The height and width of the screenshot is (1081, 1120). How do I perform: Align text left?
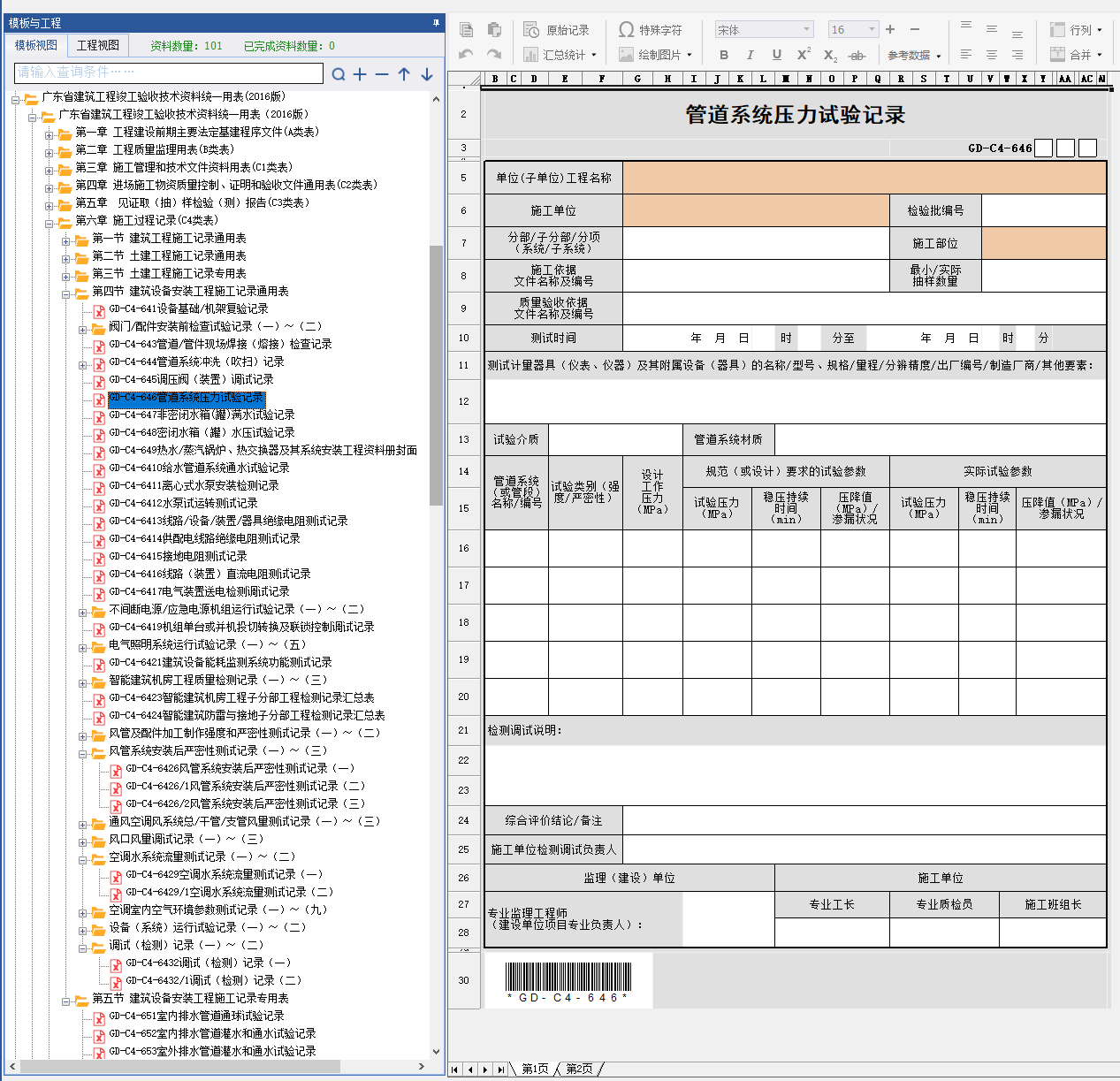(x=966, y=55)
